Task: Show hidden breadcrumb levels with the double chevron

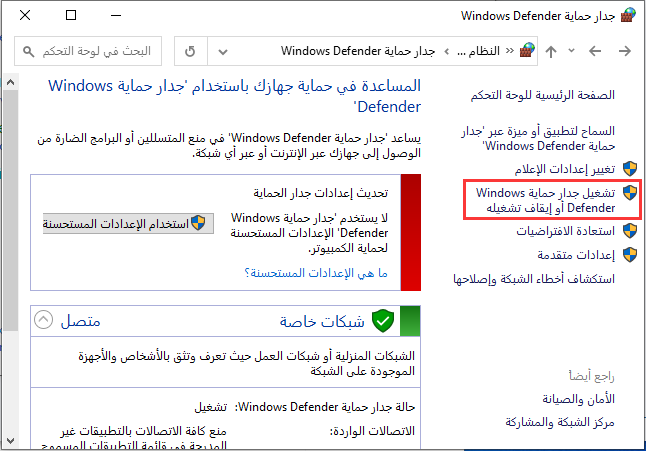Action: pyautogui.click(x=510, y=51)
